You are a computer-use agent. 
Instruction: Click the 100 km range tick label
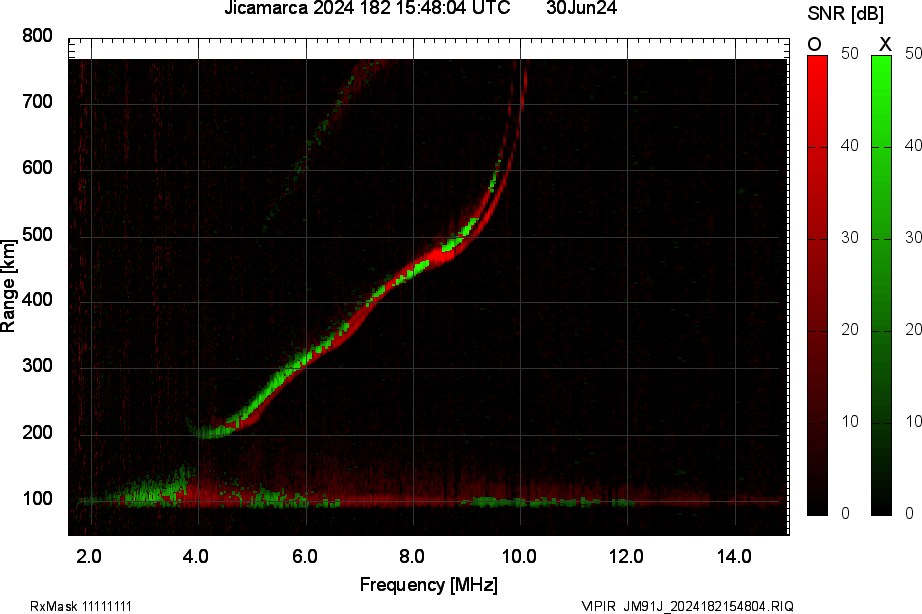tap(37, 499)
